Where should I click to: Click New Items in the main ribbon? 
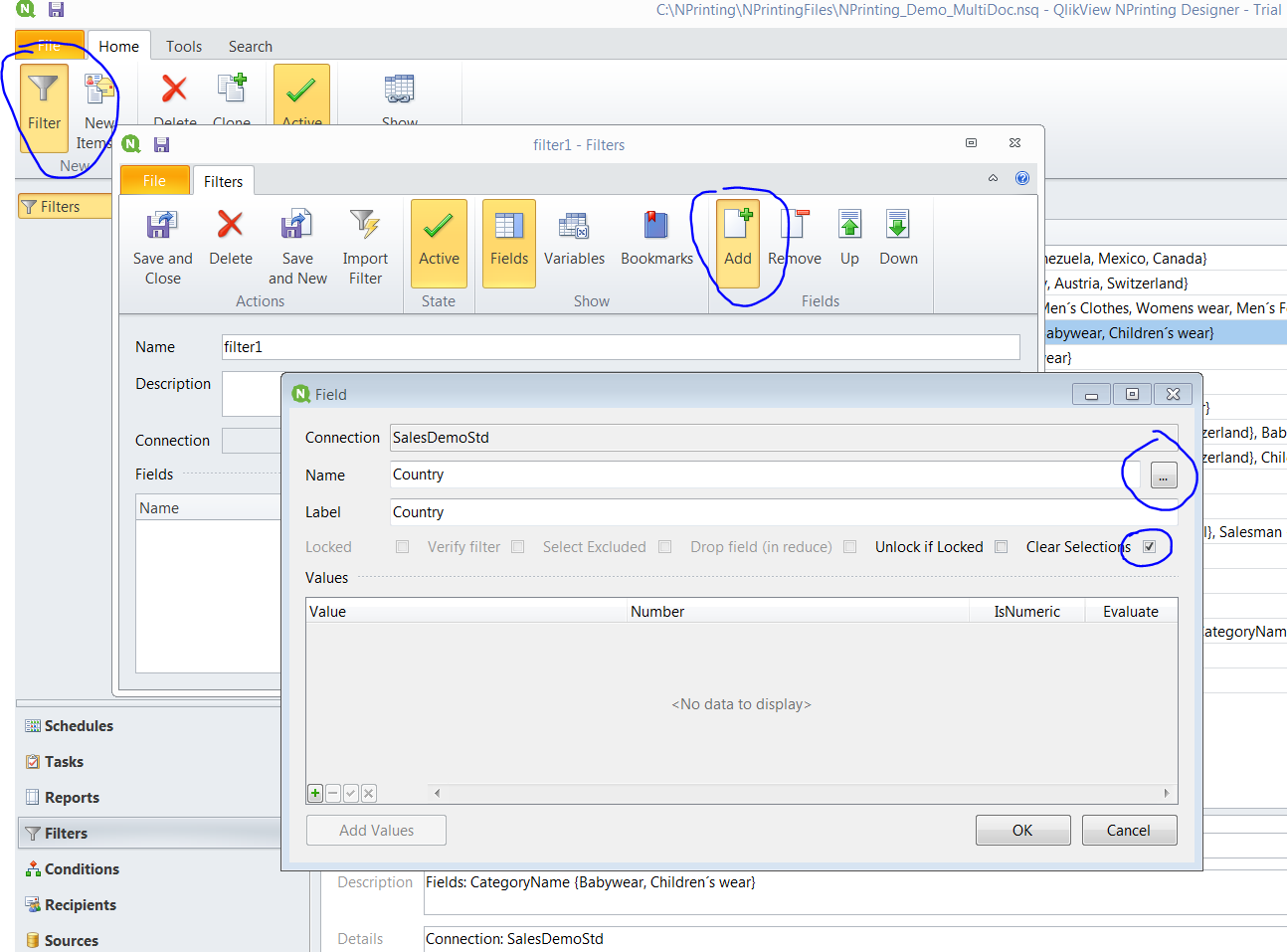(x=98, y=111)
